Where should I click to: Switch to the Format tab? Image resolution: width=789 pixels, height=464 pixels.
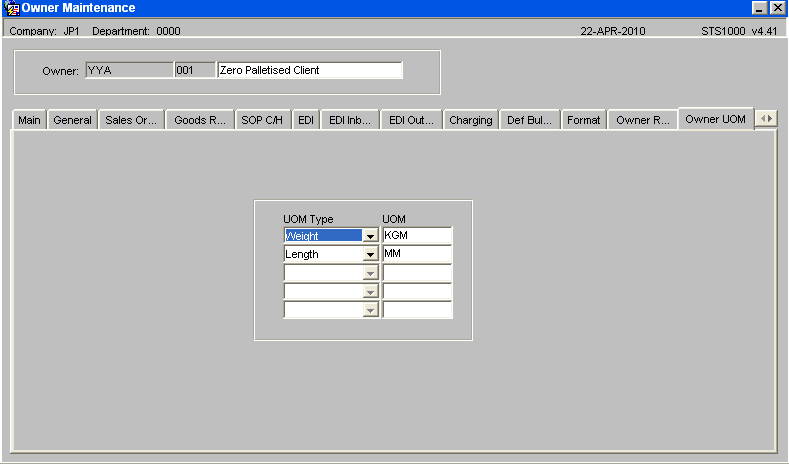click(584, 120)
